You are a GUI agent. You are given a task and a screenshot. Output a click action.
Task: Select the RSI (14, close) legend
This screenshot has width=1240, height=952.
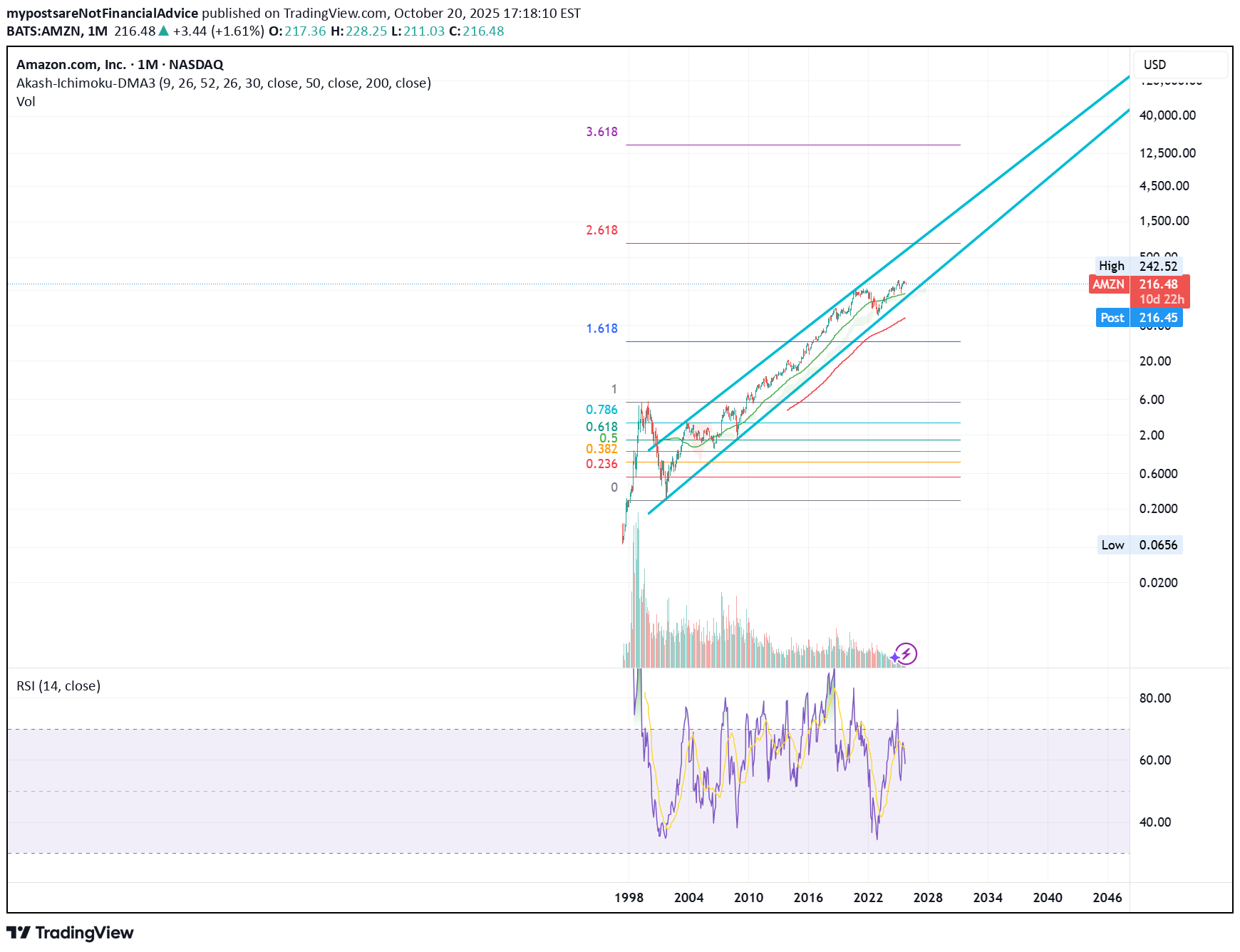coord(58,686)
